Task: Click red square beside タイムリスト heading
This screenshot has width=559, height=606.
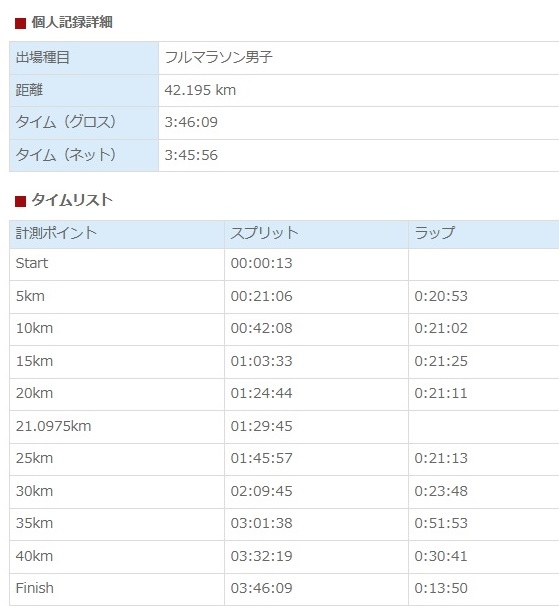Action: (20, 201)
